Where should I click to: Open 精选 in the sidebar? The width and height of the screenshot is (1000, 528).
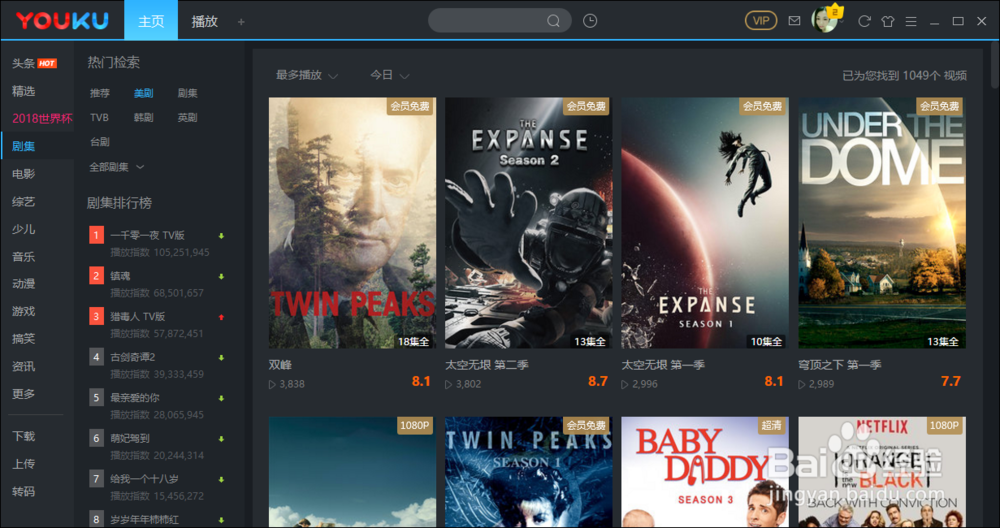click(24, 91)
